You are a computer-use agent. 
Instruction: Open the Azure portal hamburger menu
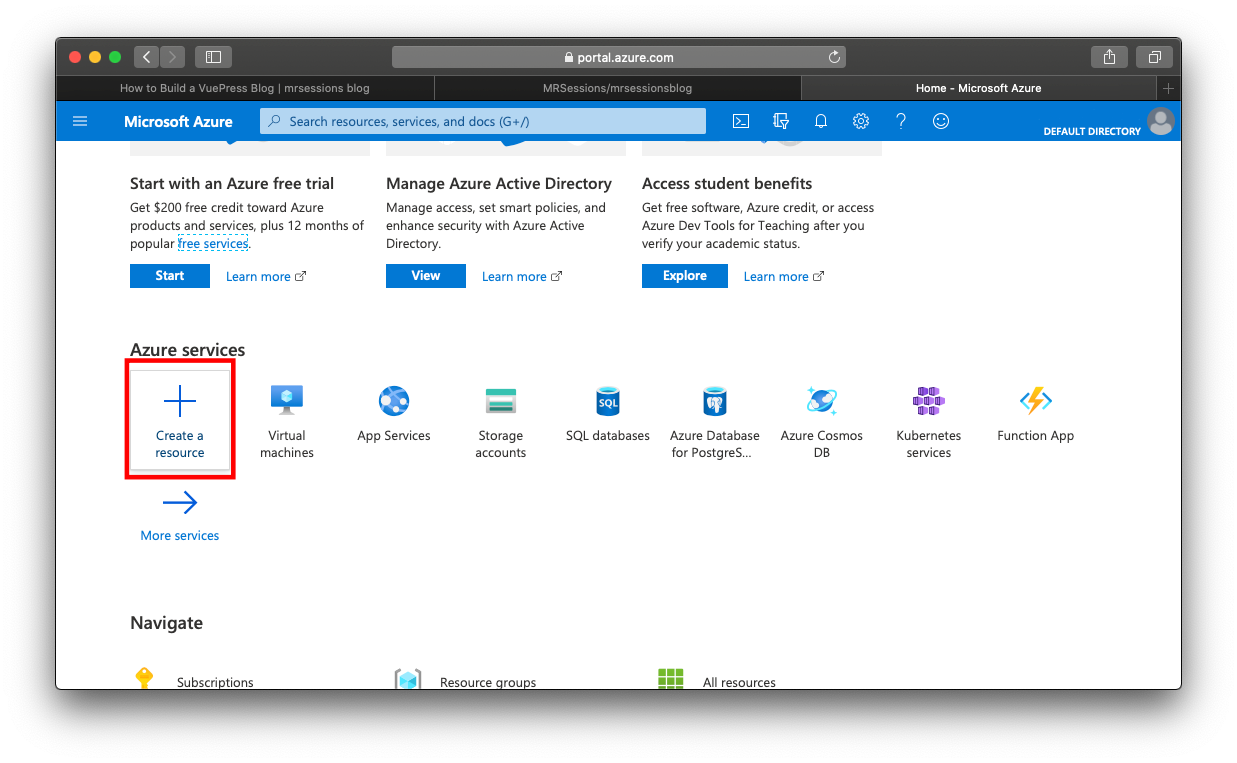click(80, 121)
